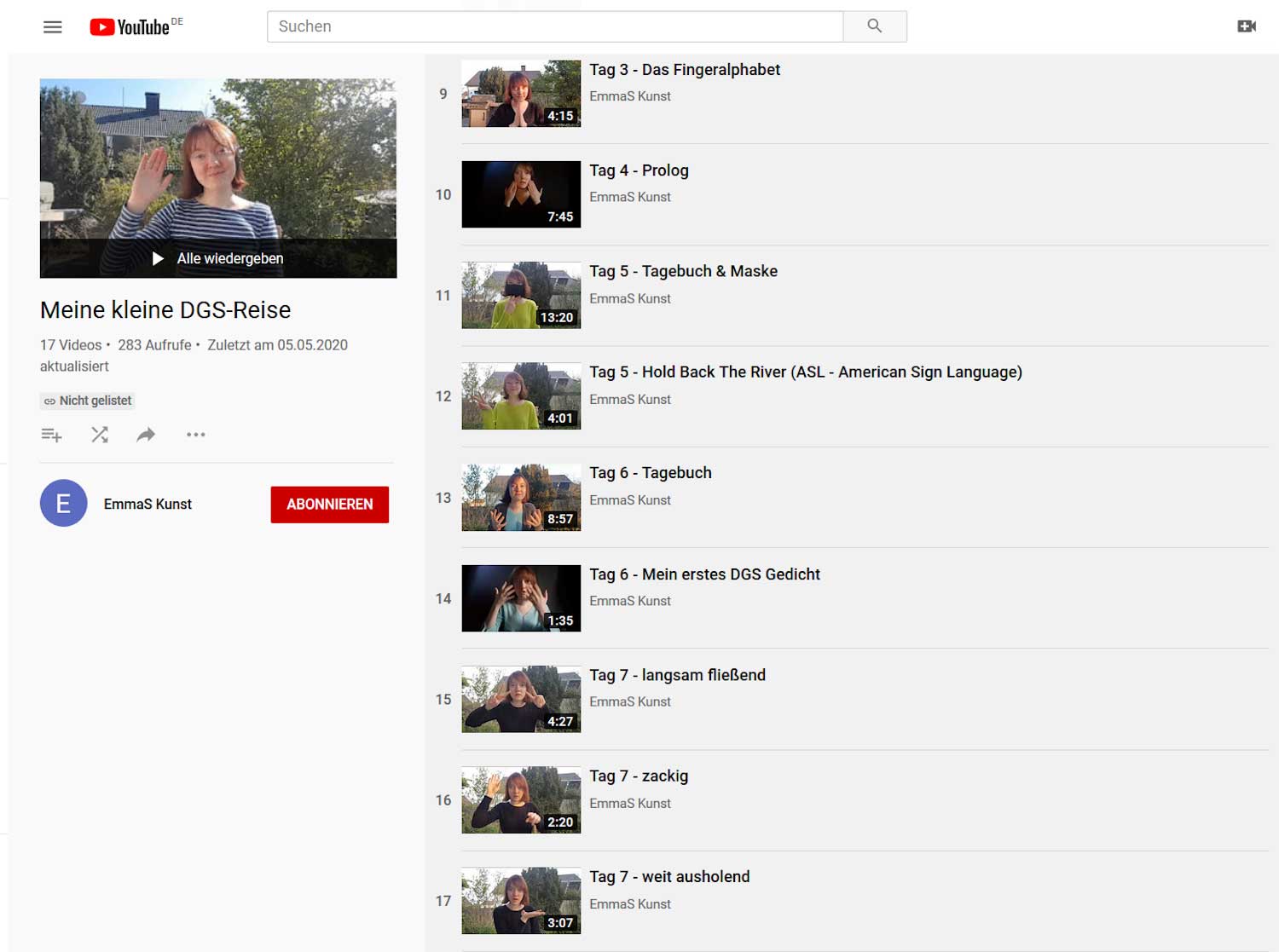Click title Tag 7 - zackig
The image size is (1279, 952).
click(639, 776)
